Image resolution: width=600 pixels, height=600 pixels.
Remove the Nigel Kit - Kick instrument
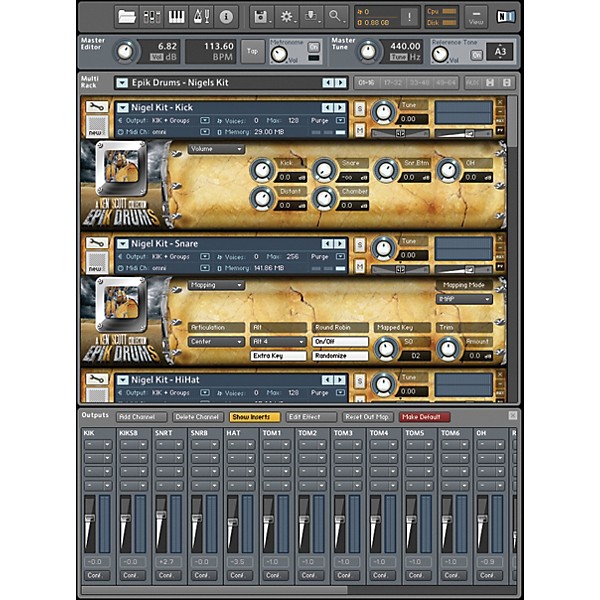pos(500,102)
